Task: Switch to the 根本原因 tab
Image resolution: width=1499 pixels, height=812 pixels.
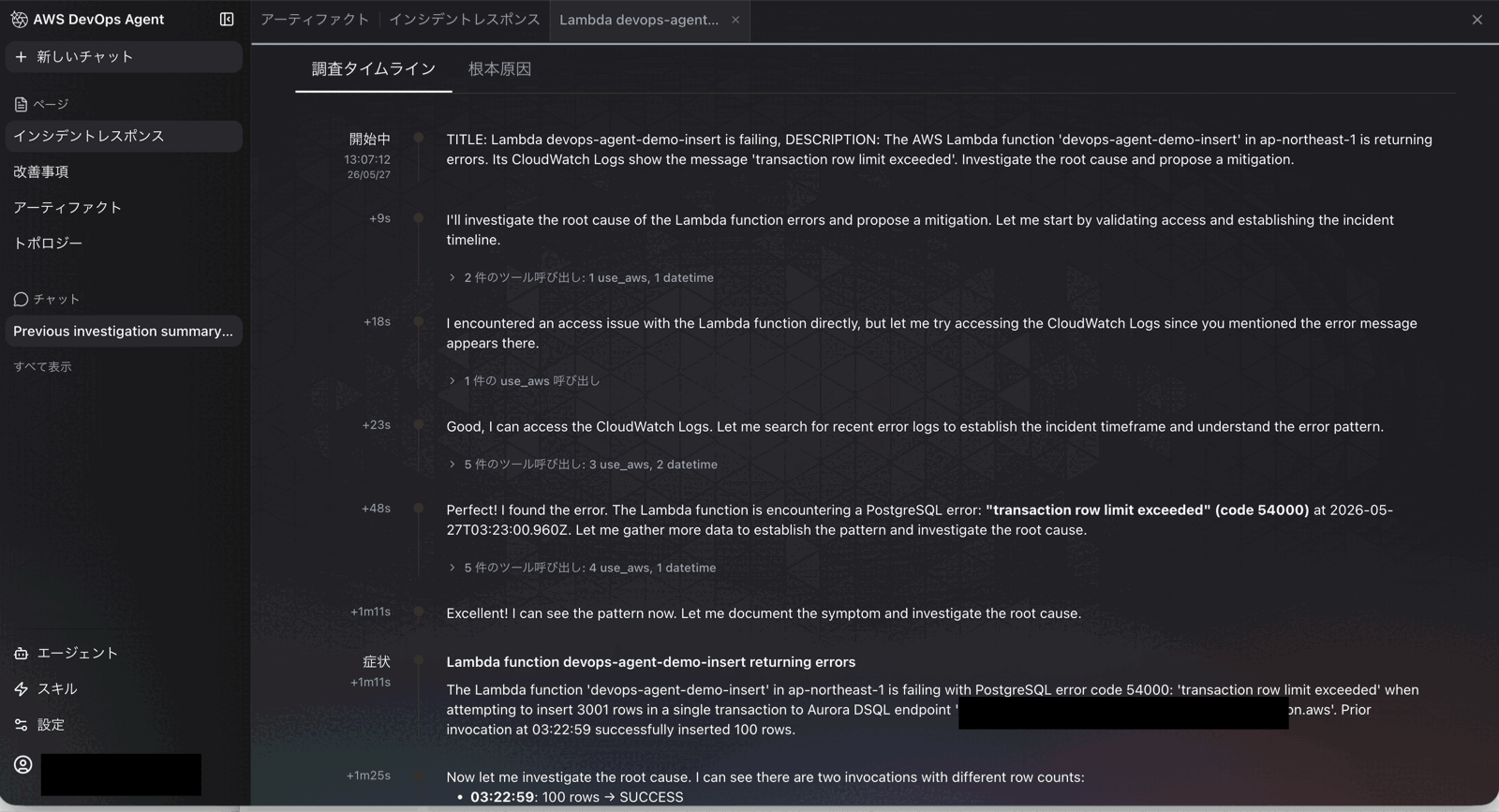Action: click(499, 69)
